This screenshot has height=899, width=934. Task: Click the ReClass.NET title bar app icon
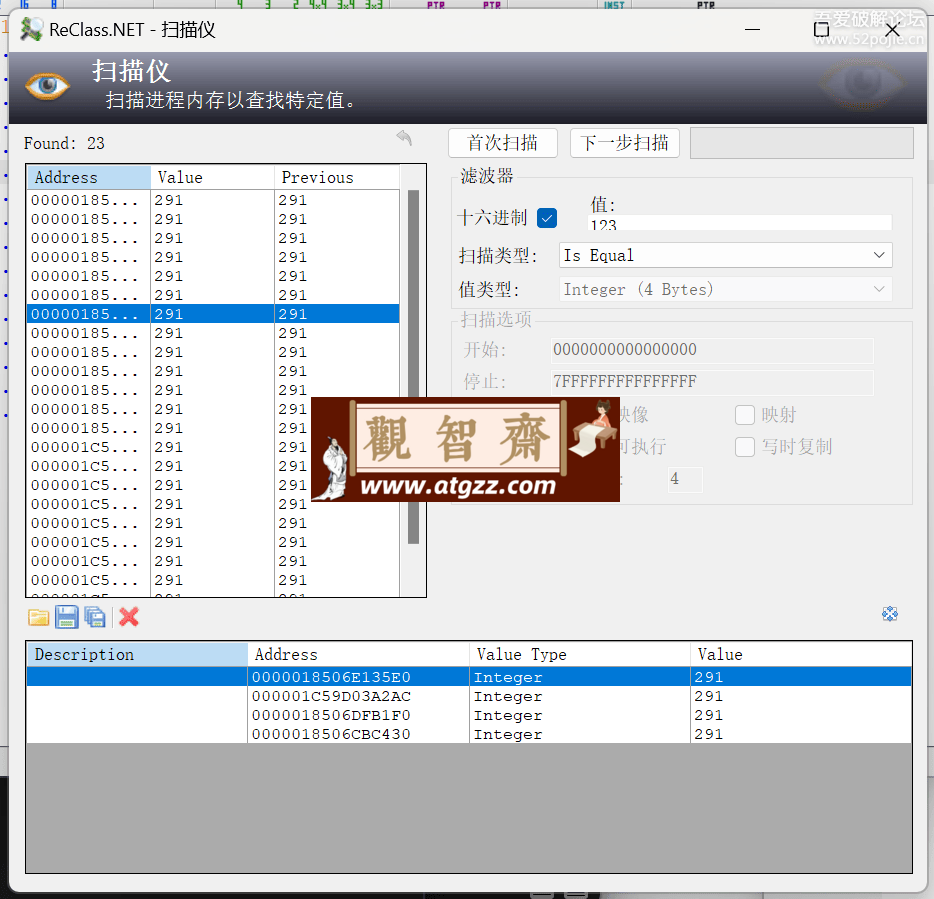[x=31, y=29]
